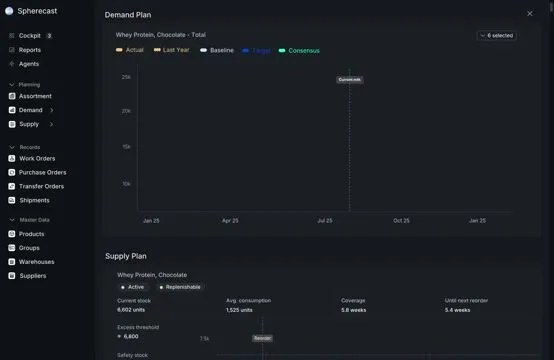Go to Cockpit page
This screenshot has width=554, height=360.
pos(30,36)
